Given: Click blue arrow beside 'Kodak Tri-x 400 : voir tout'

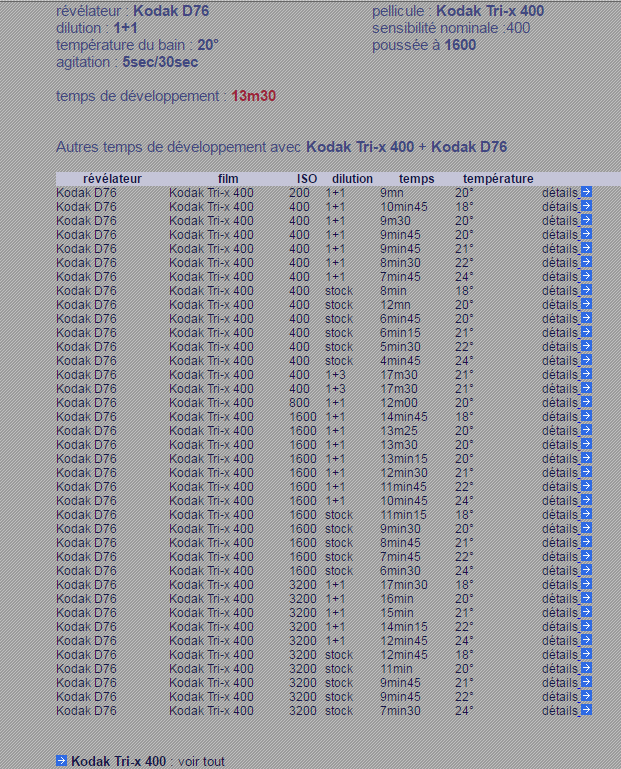Looking at the screenshot, I should [x=62, y=761].
